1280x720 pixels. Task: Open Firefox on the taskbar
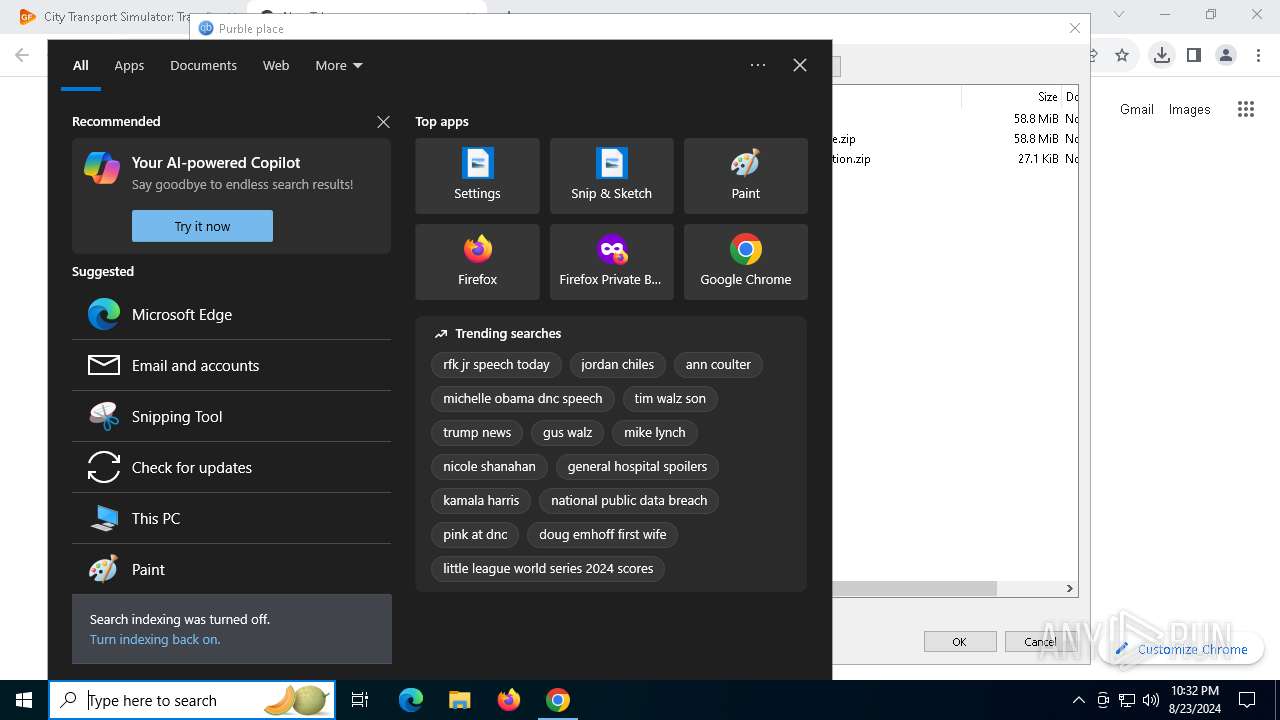click(509, 700)
